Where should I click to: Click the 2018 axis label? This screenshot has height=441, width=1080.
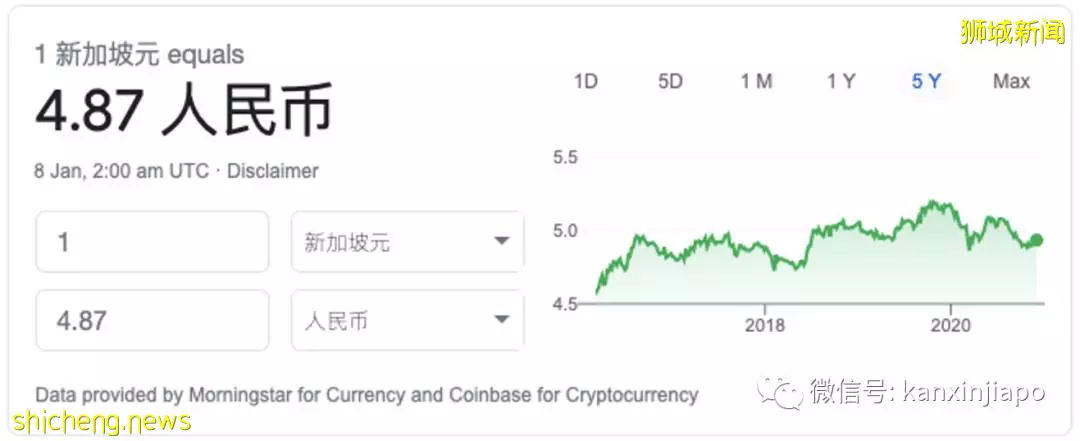pyautogui.click(x=764, y=325)
